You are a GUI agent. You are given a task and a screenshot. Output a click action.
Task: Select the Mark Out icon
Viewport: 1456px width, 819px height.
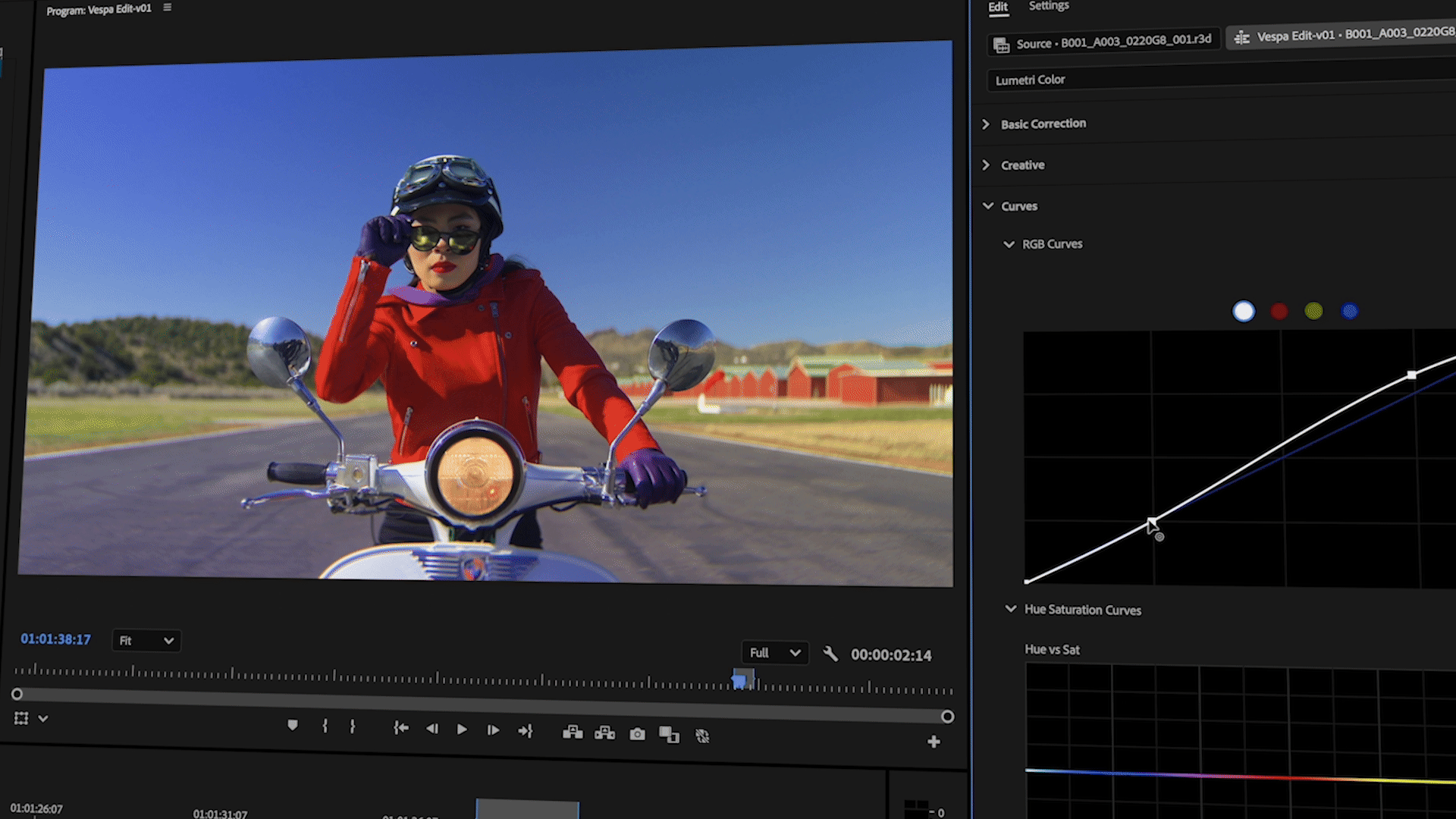[x=352, y=729]
